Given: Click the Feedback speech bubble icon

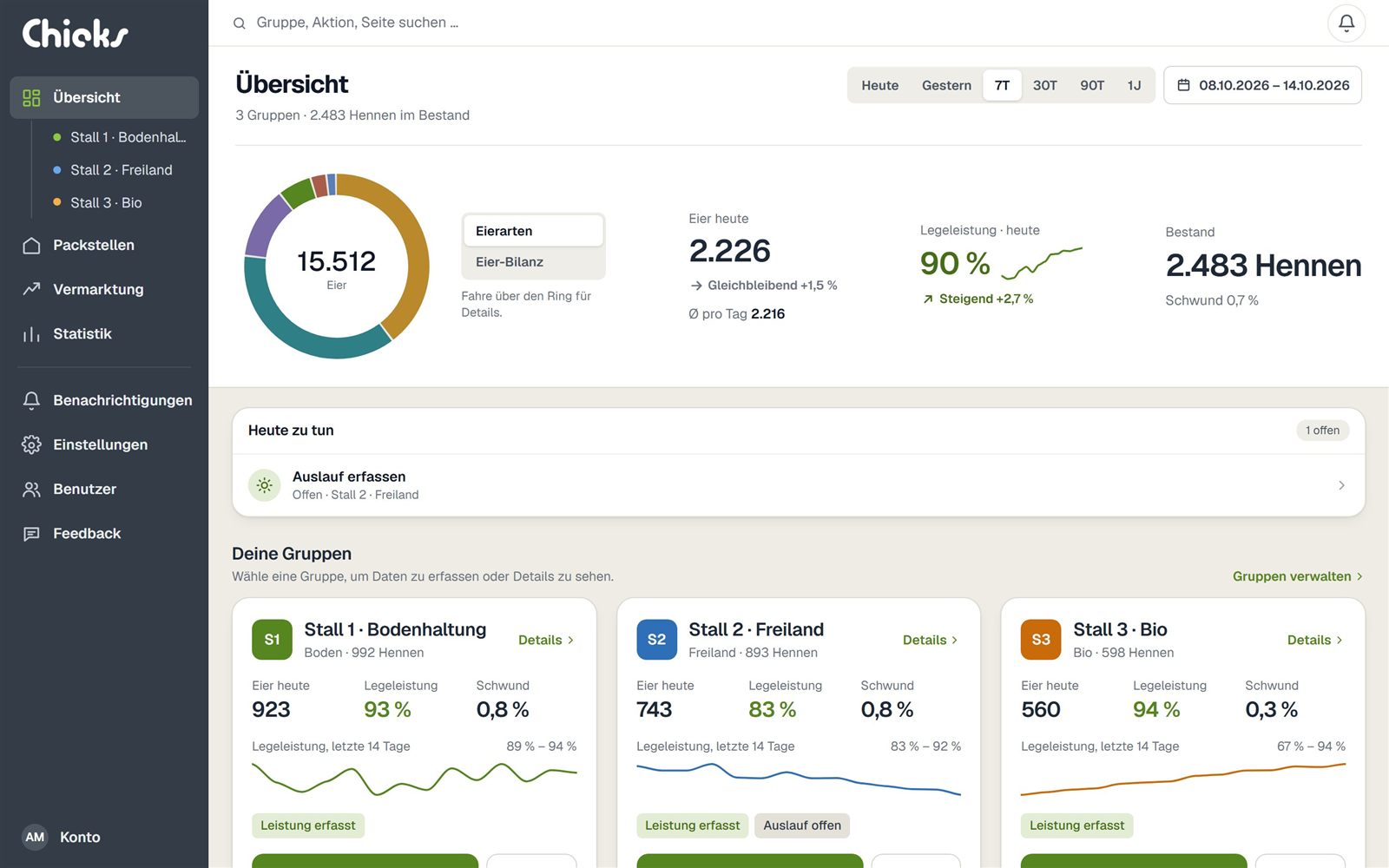Looking at the screenshot, I should pyautogui.click(x=31, y=534).
